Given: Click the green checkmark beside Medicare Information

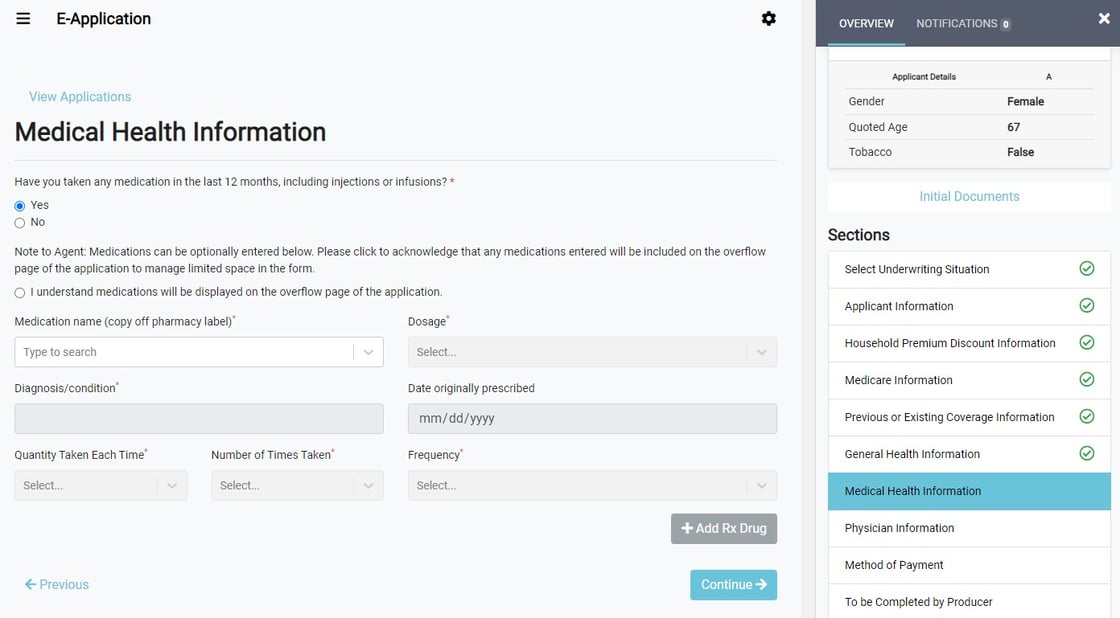Looking at the screenshot, I should pos(1087,380).
